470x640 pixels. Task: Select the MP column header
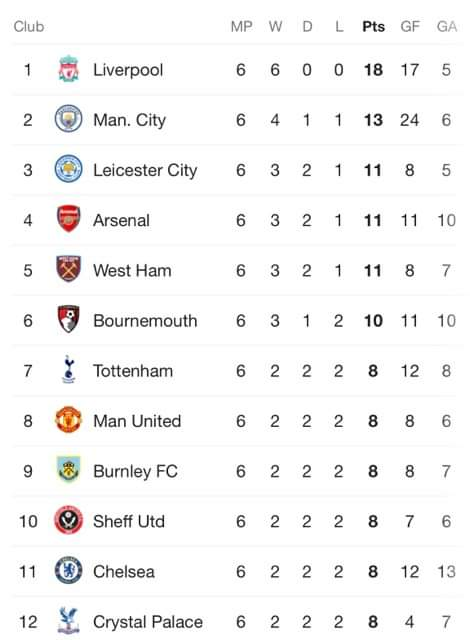pyautogui.click(x=241, y=27)
